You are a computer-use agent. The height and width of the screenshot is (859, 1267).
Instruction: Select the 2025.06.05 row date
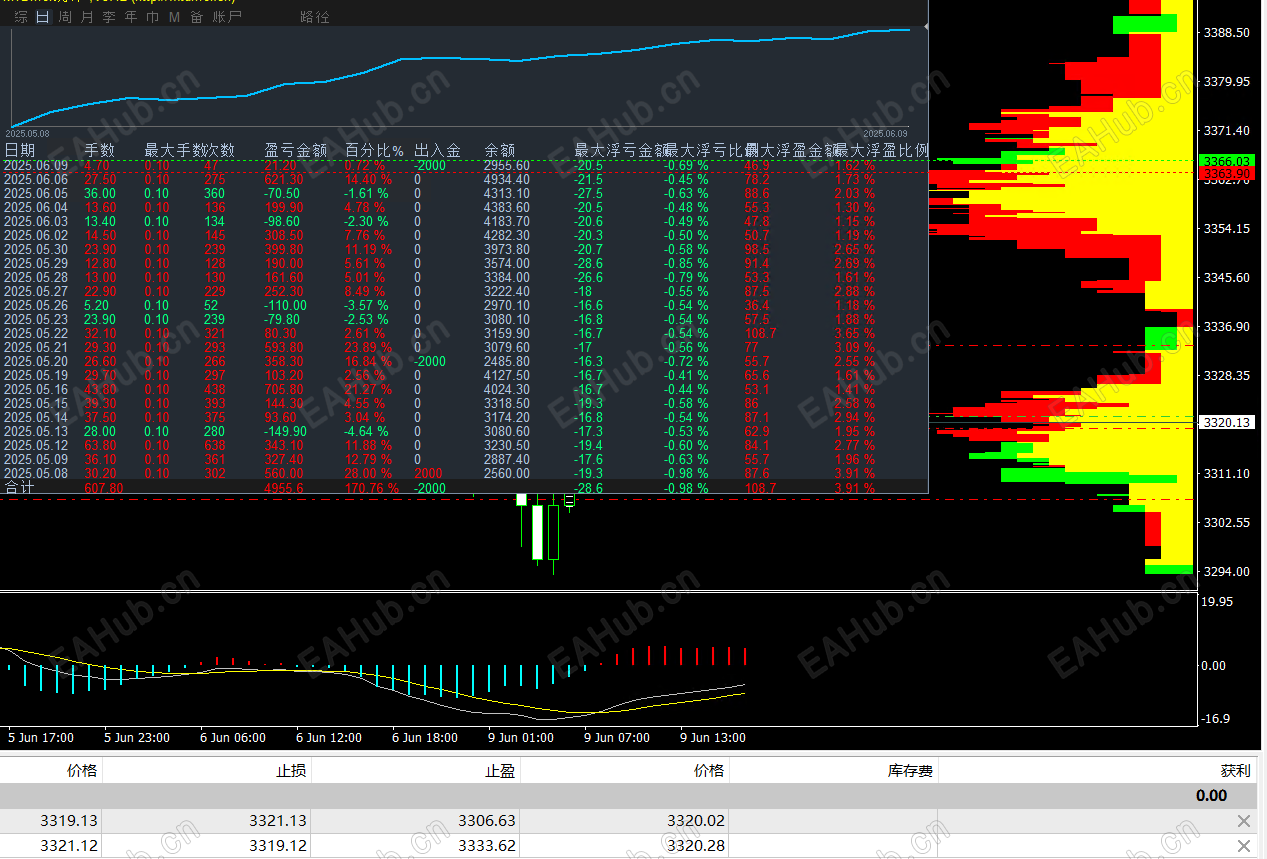click(x=36, y=193)
